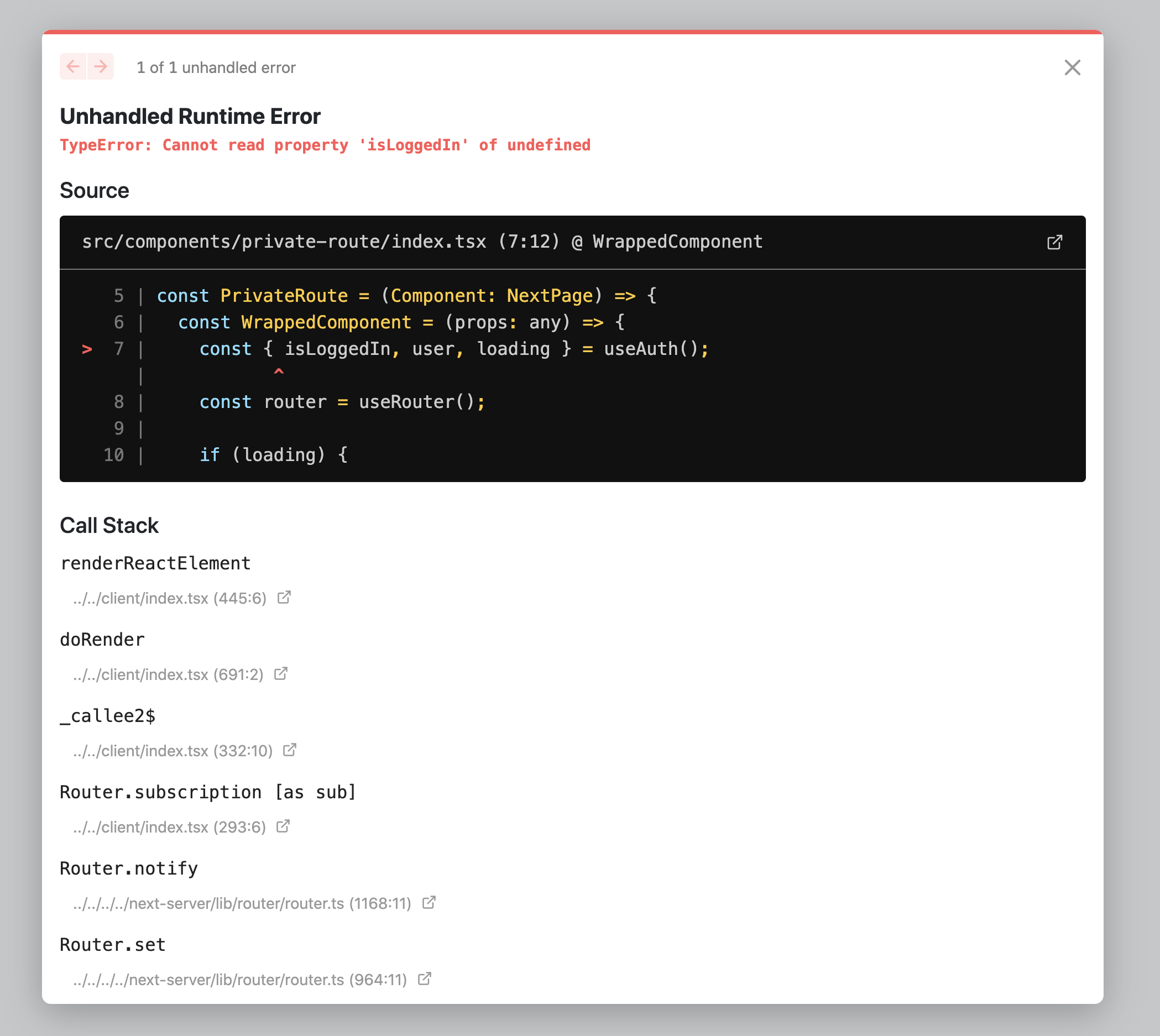The height and width of the screenshot is (1036, 1160).
Task: Open client/index.tsx at doRender frame
Action: (x=282, y=673)
